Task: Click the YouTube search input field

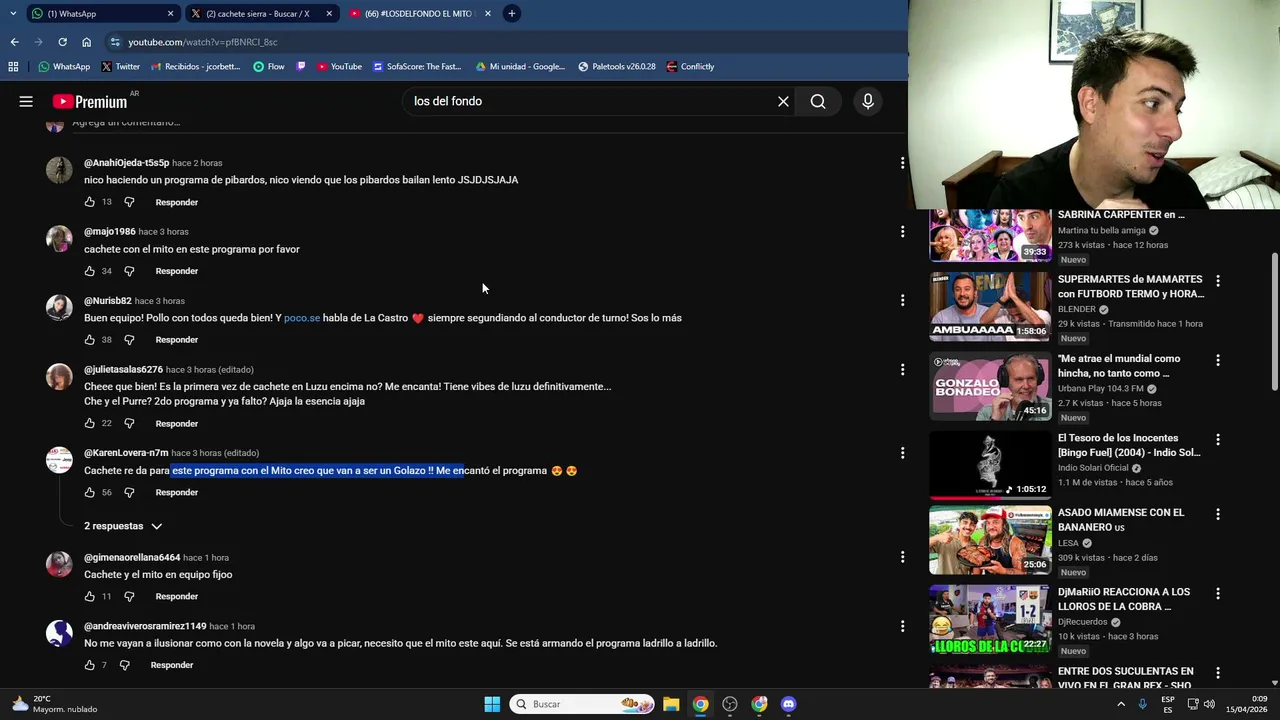Action: point(590,101)
